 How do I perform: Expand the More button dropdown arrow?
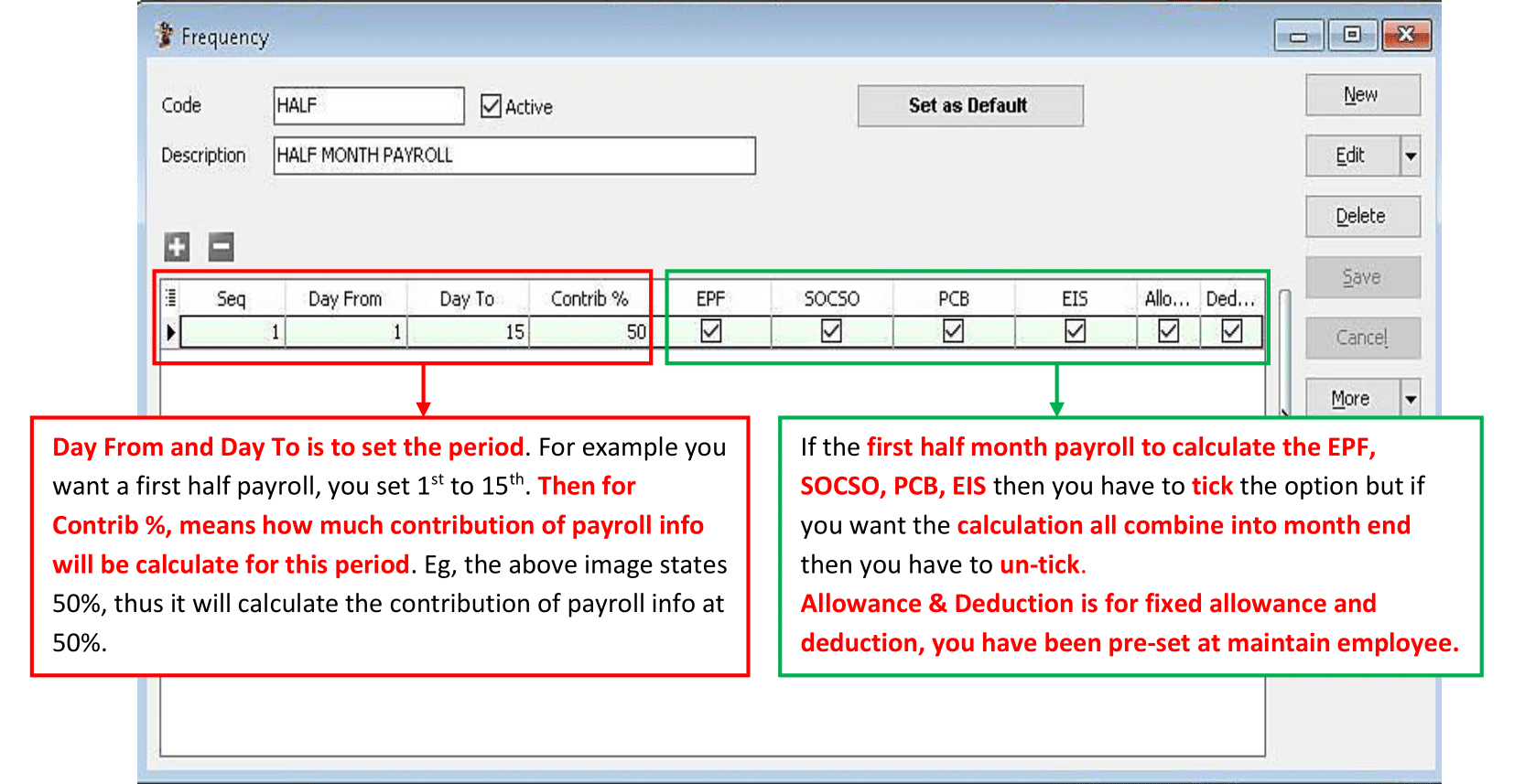(1411, 399)
